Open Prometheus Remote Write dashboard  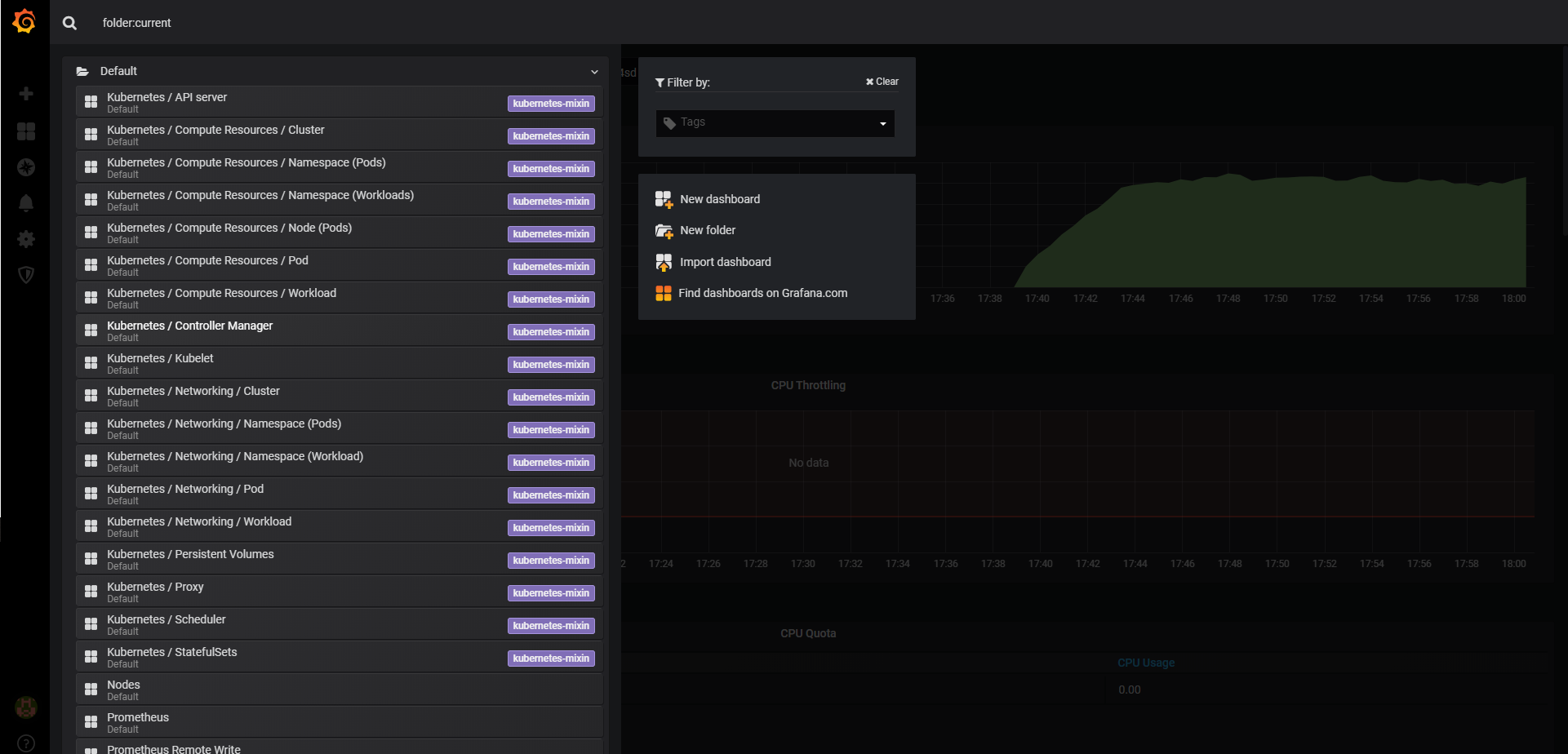pos(340,747)
